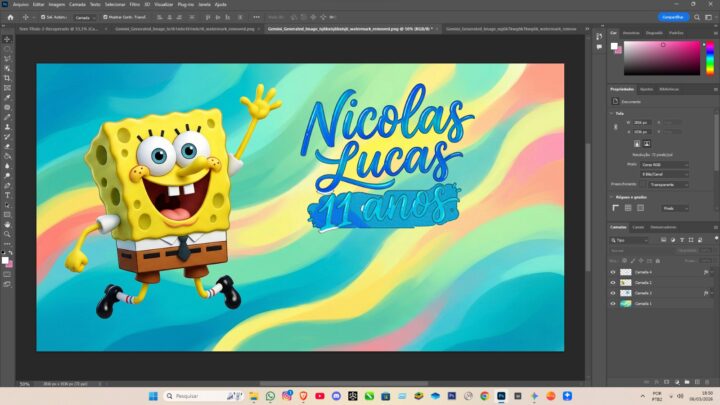Select the Move tool in the toolbar
Viewport: 720px width, 405px height.
click(7, 38)
